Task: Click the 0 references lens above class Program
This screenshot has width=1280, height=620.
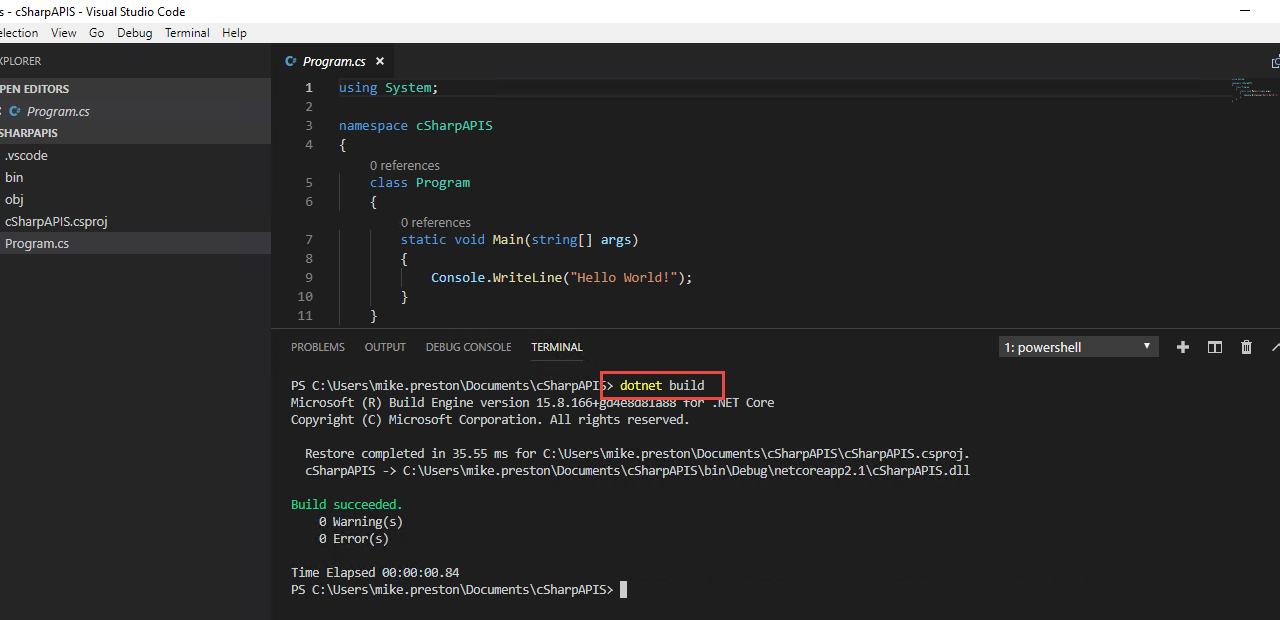Action: click(404, 166)
